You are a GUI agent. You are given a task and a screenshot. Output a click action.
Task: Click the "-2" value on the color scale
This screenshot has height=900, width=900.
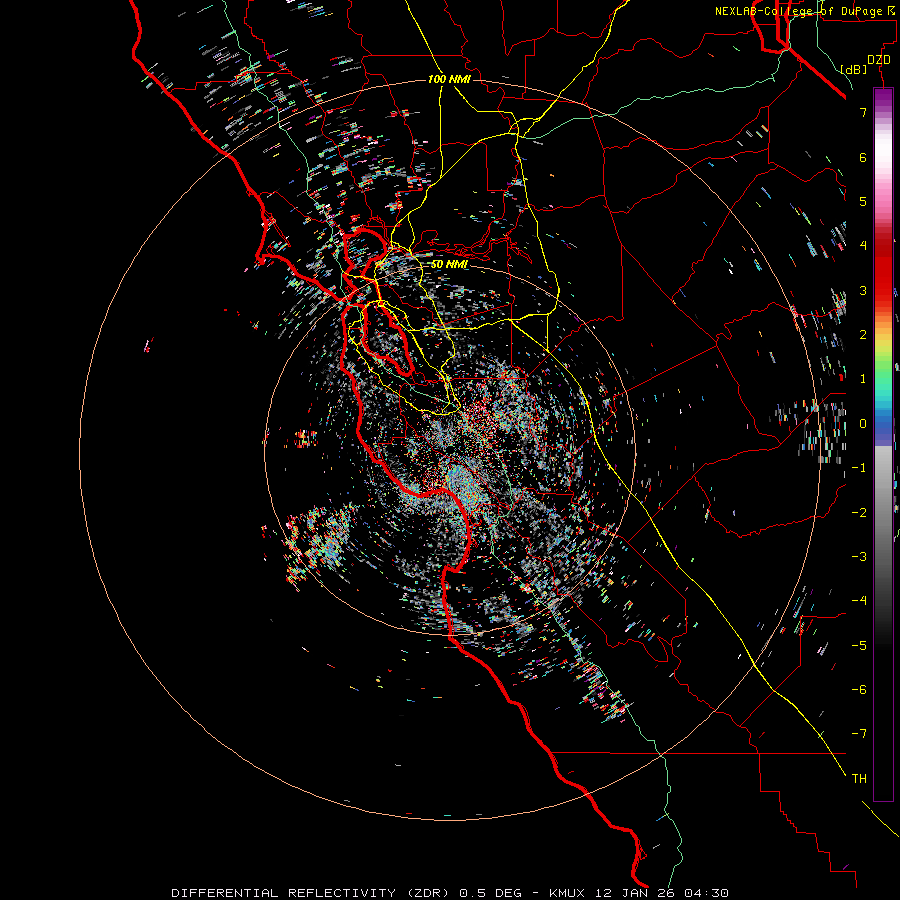pyautogui.click(x=859, y=513)
